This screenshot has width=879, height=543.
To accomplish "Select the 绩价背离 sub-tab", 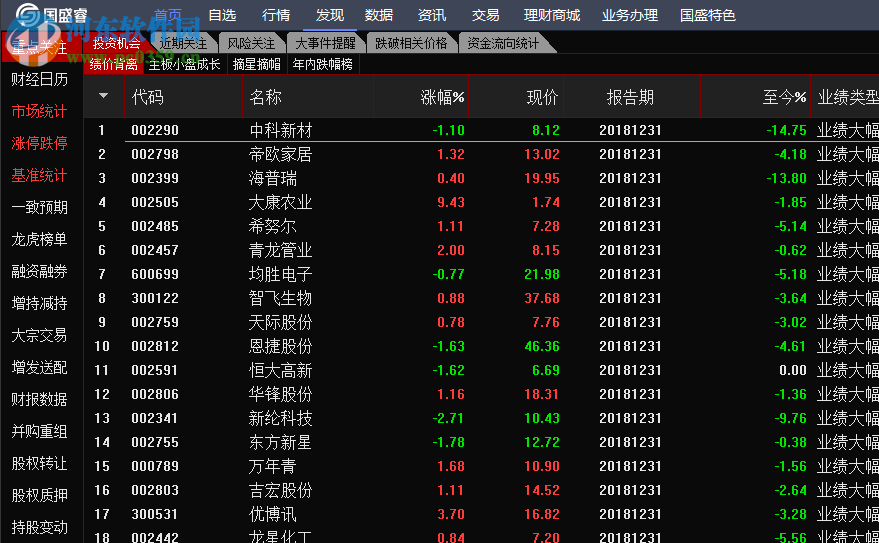I will click(114, 64).
